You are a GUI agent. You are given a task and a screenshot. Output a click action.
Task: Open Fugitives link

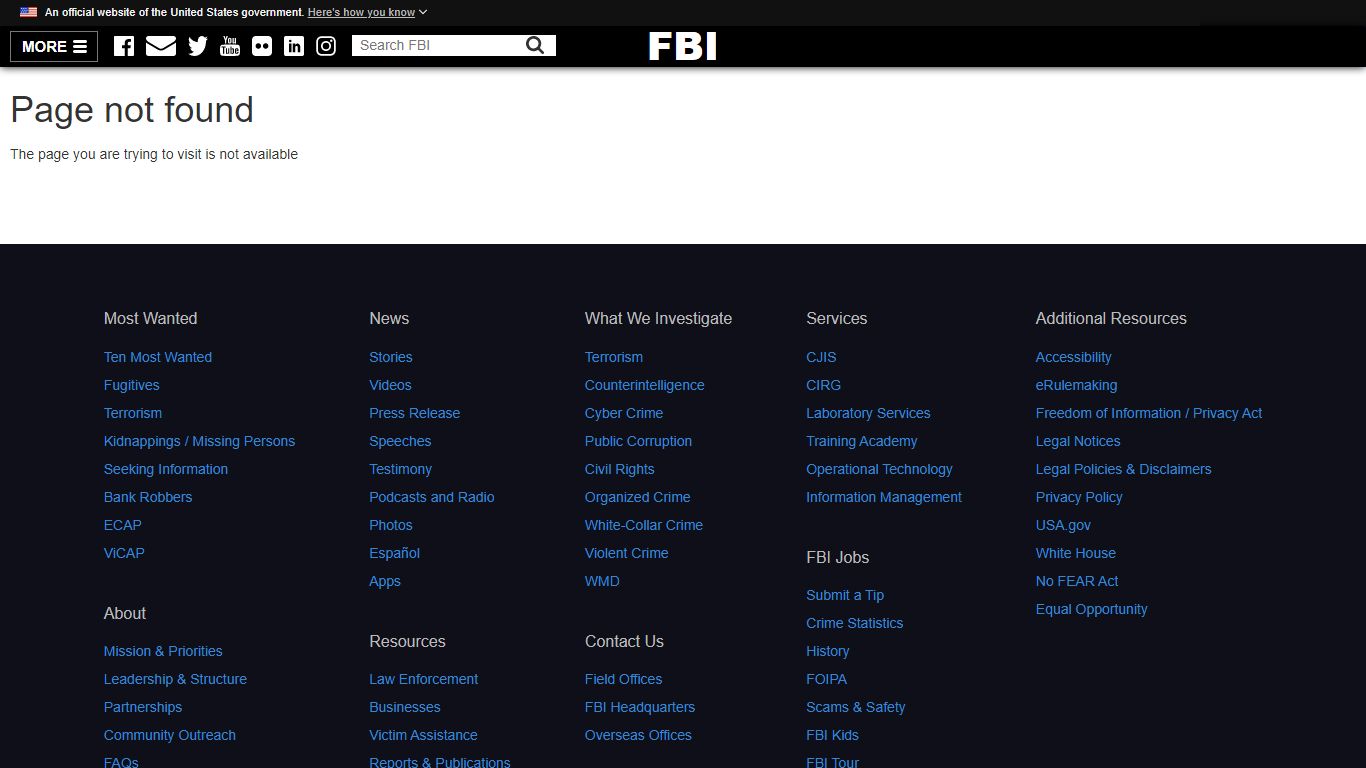click(132, 385)
